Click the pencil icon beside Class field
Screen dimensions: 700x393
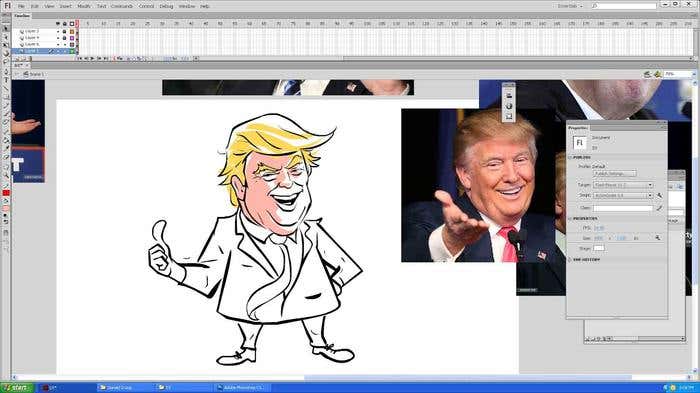tap(659, 208)
